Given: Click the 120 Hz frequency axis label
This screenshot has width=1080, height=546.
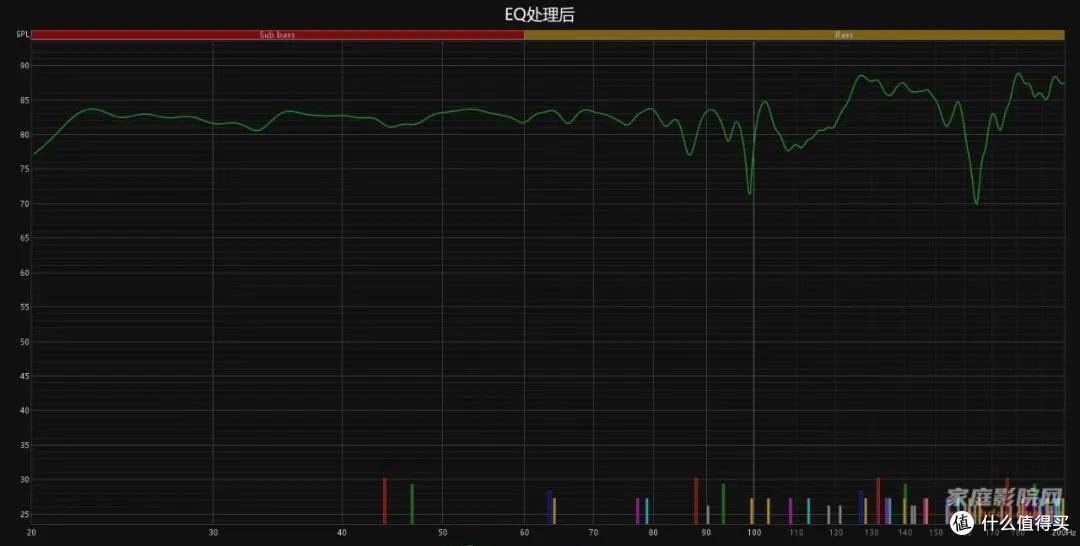Looking at the screenshot, I should [835, 532].
